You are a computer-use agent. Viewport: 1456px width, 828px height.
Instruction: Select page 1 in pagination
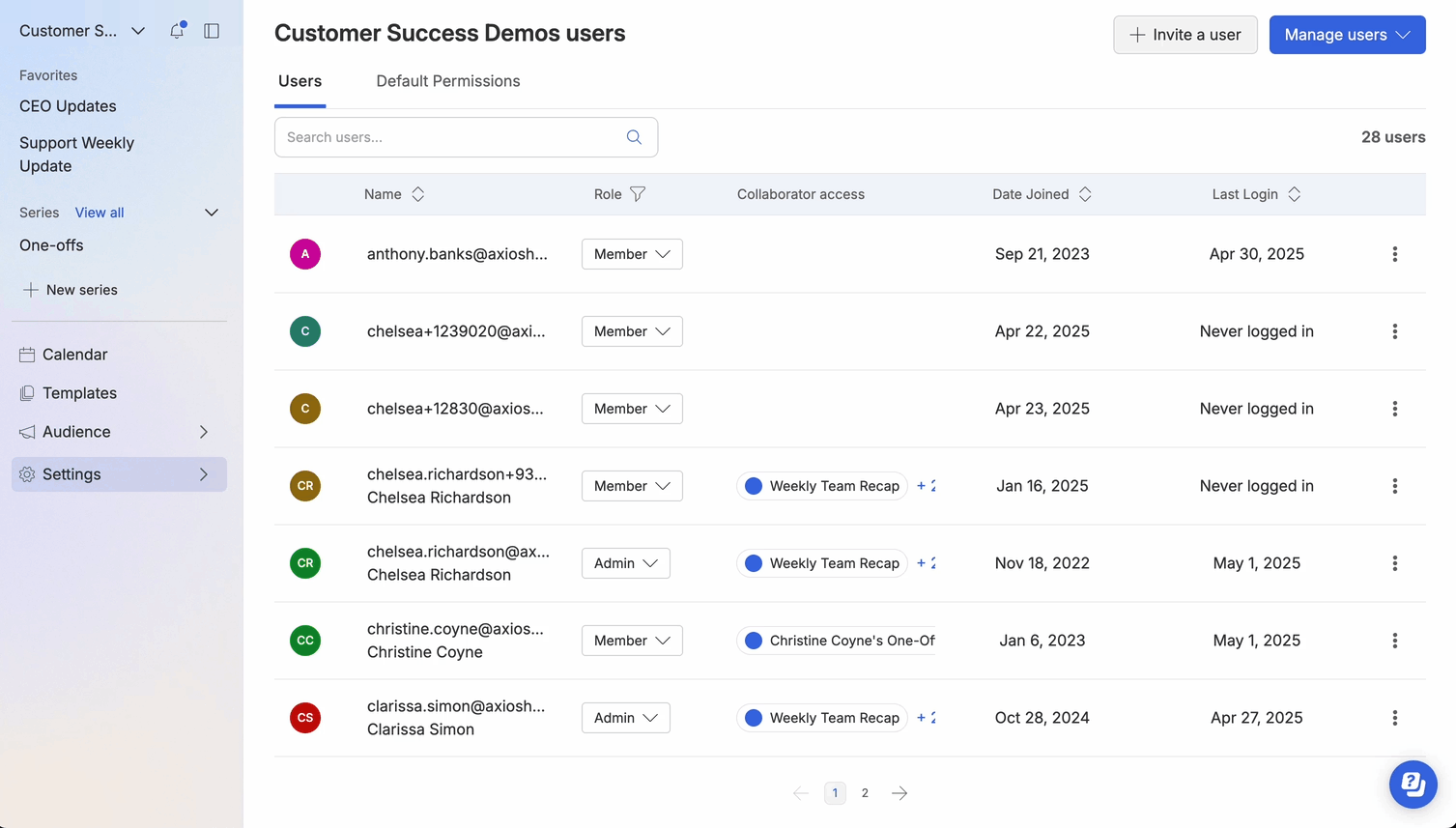(x=835, y=793)
